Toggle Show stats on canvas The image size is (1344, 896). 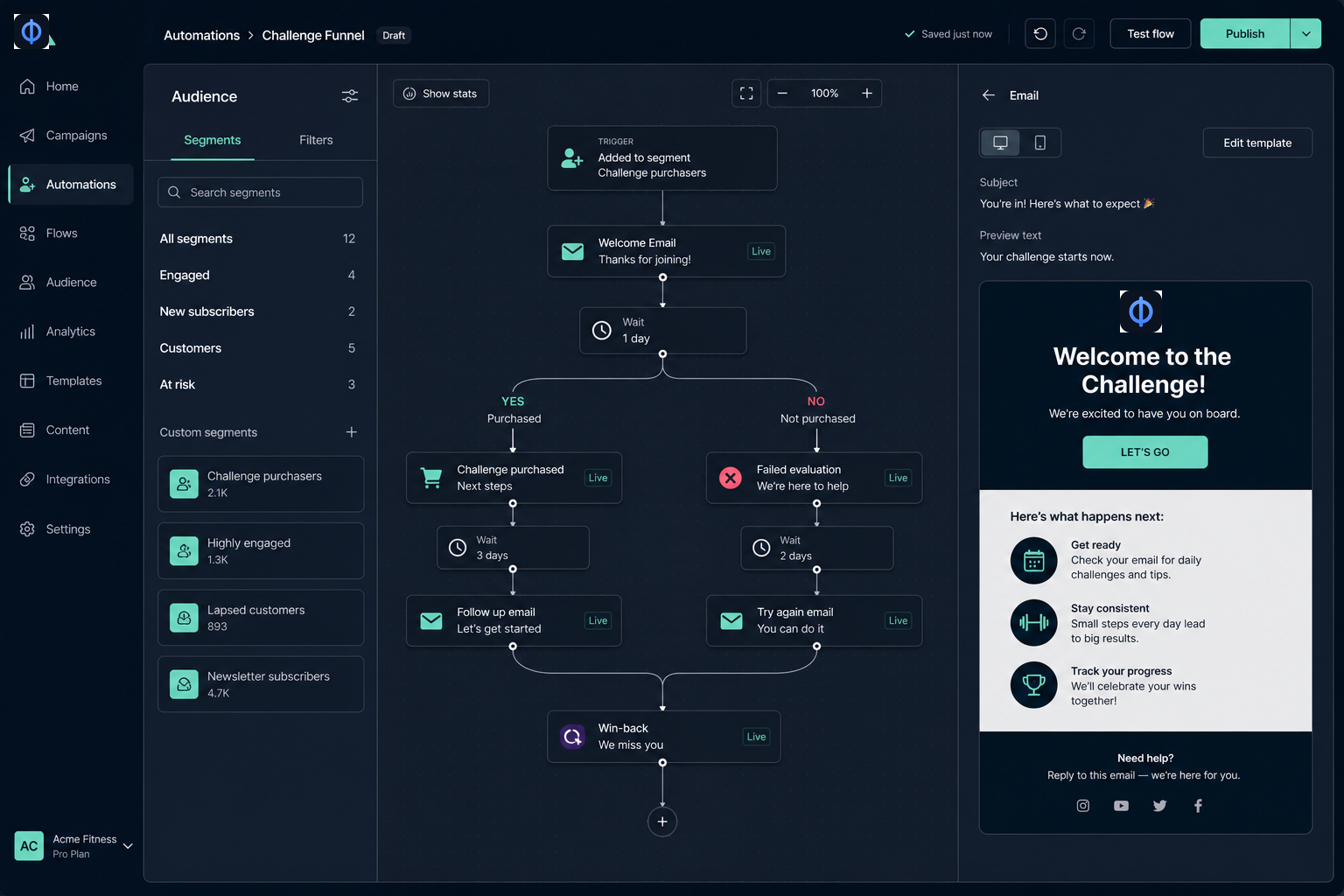pyautogui.click(x=441, y=94)
